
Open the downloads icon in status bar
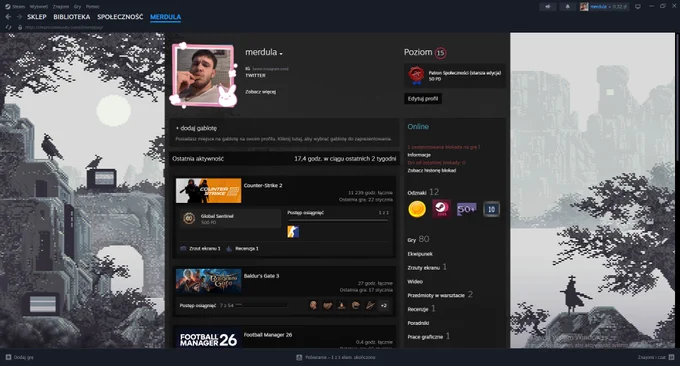(x=299, y=357)
